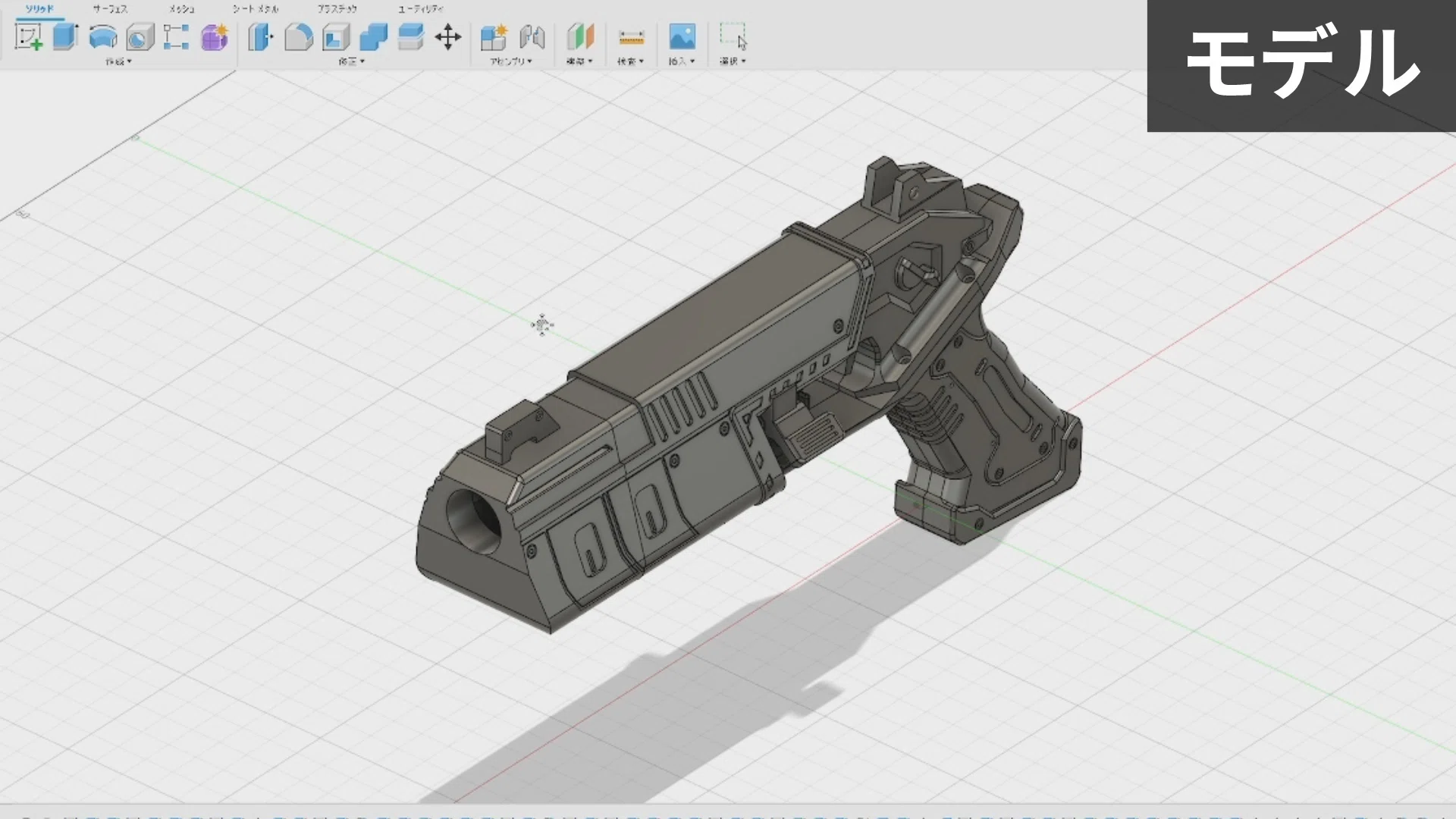Click the Measure ruler icon
This screenshot has width=1456, height=819.
(x=631, y=36)
